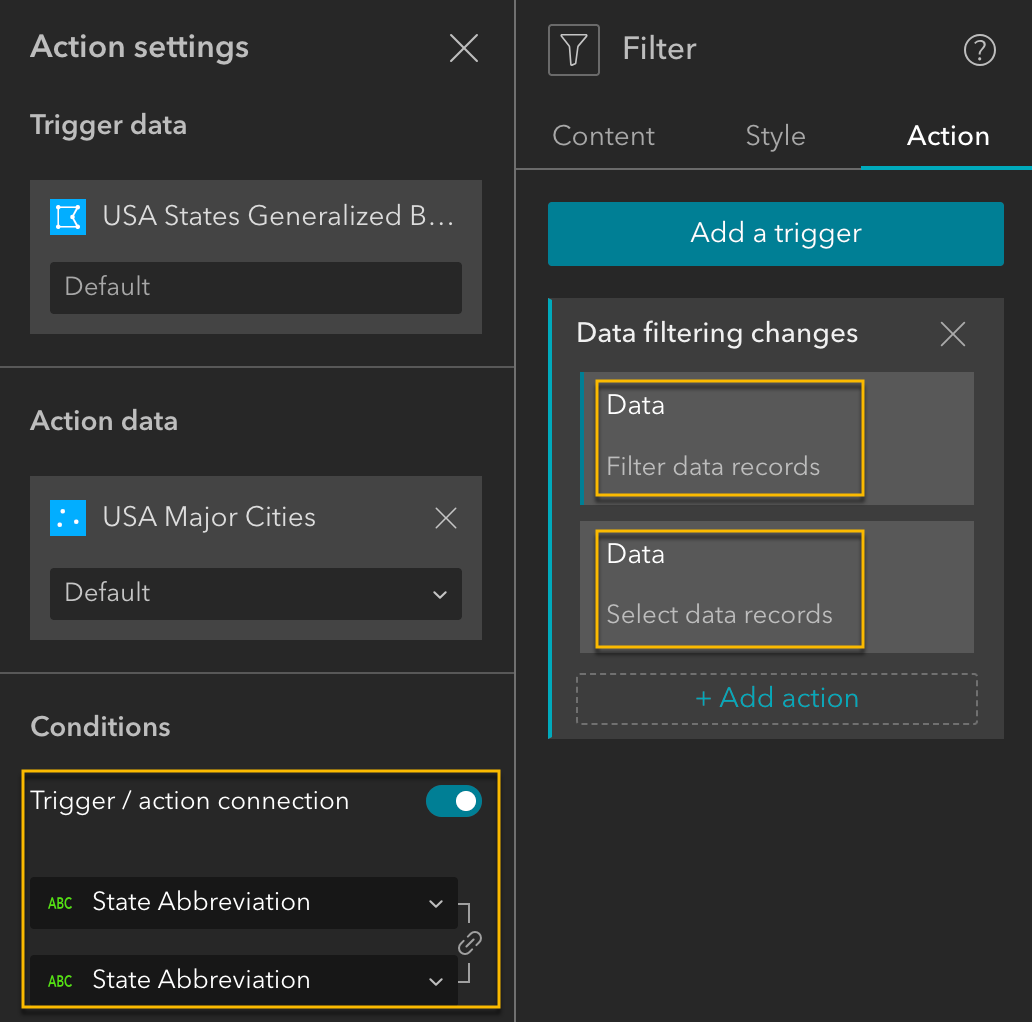Screen dimensions: 1032x1022
Task: Close the Action settings panel
Action: point(464,48)
